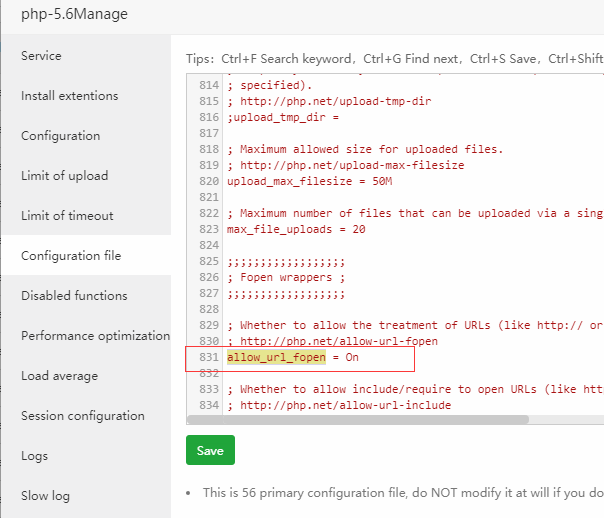Go to Limit of upload

click(64, 176)
